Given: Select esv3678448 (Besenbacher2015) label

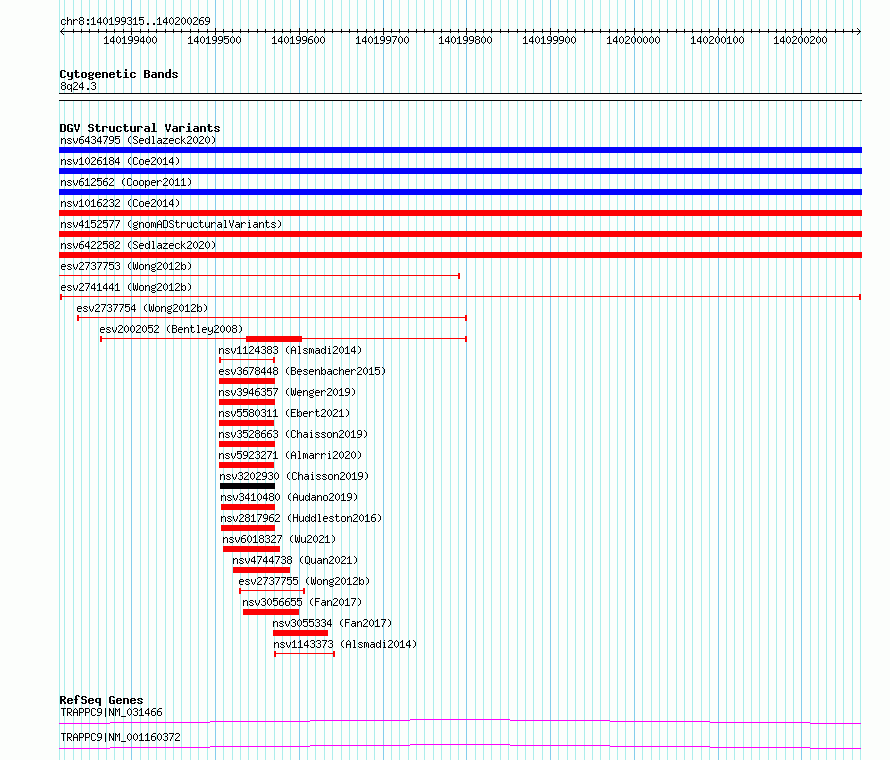Looking at the screenshot, I should [302, 371].
